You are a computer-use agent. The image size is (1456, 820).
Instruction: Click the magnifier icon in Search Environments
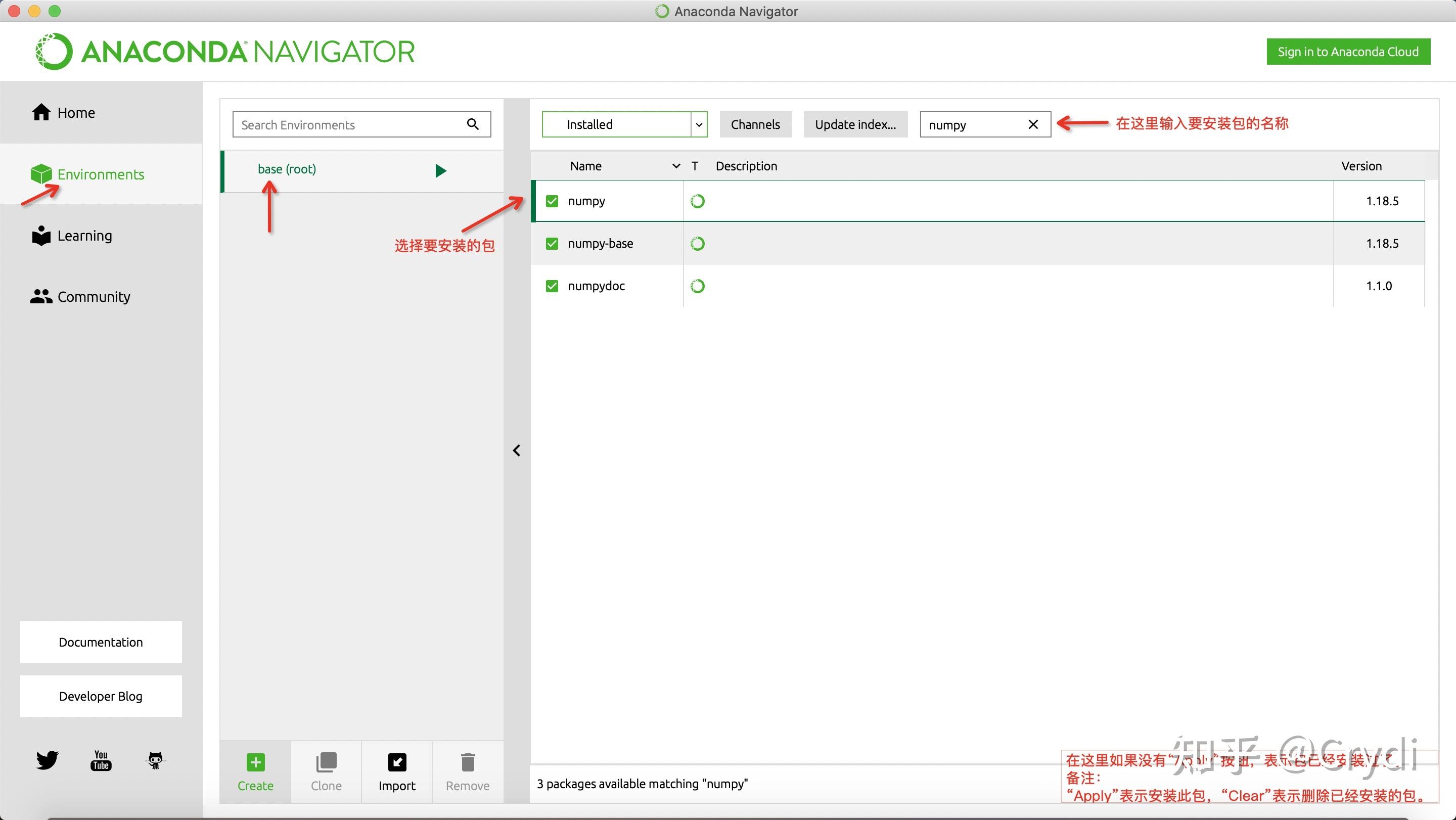coord(473,124)
